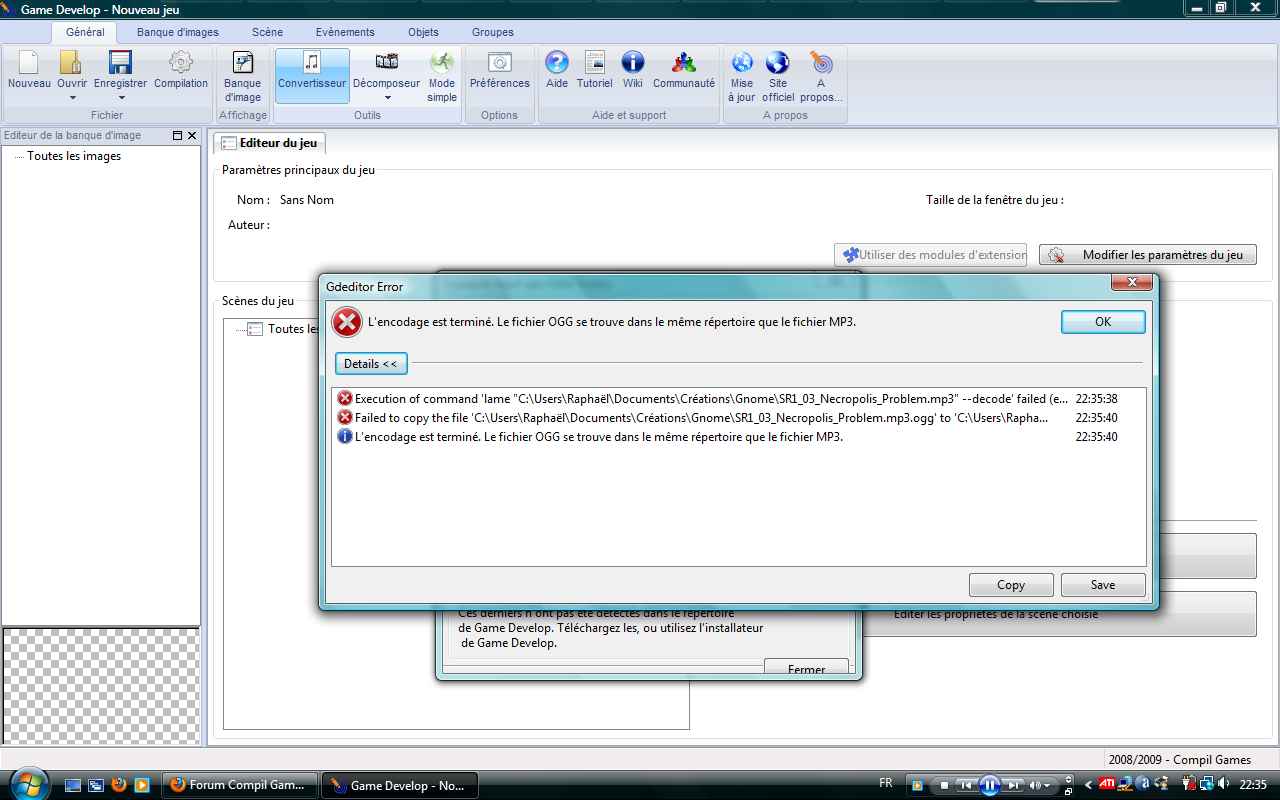Open the Tutoriel
Screen dimensions: 1280x800
594,70
